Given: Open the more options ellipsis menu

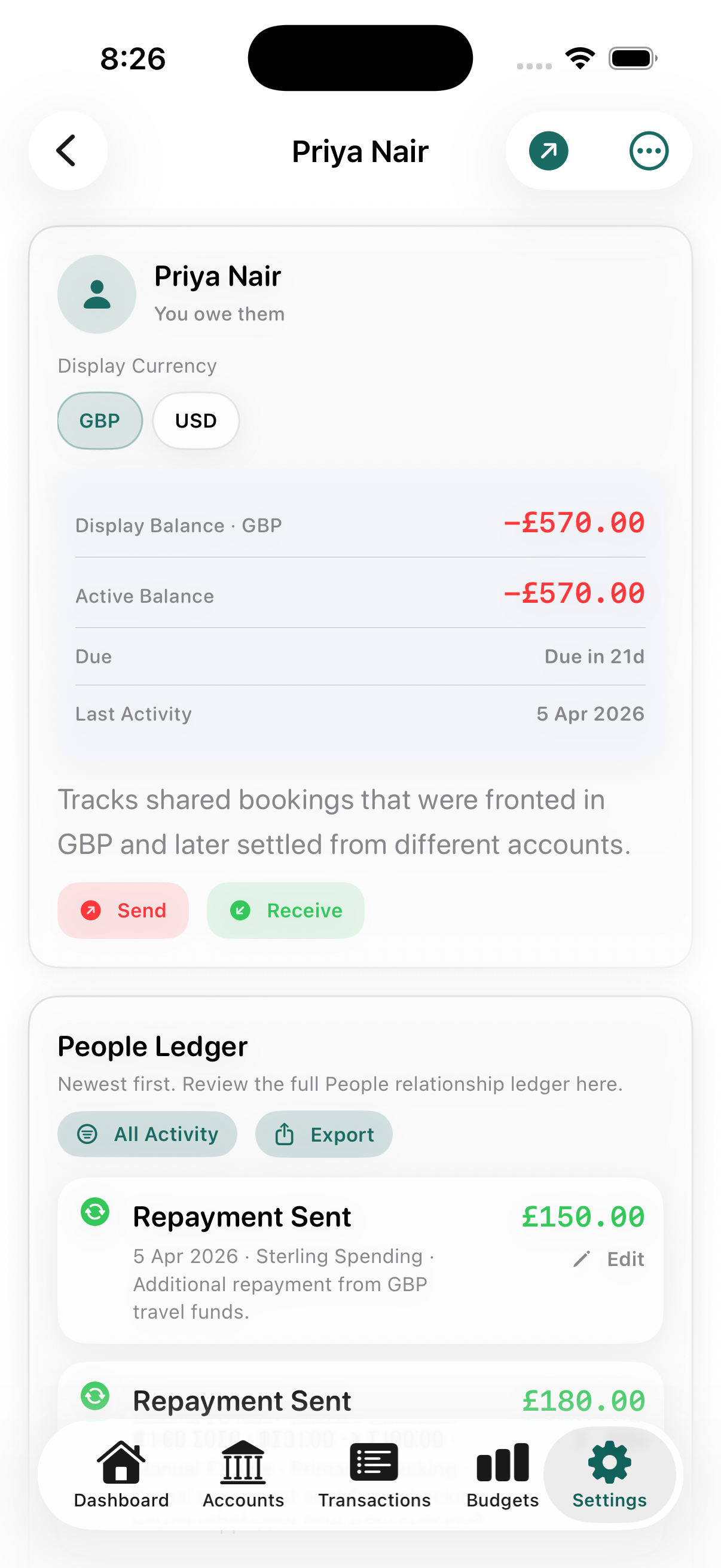Looking at the screenshot, I should coord(649,150).
